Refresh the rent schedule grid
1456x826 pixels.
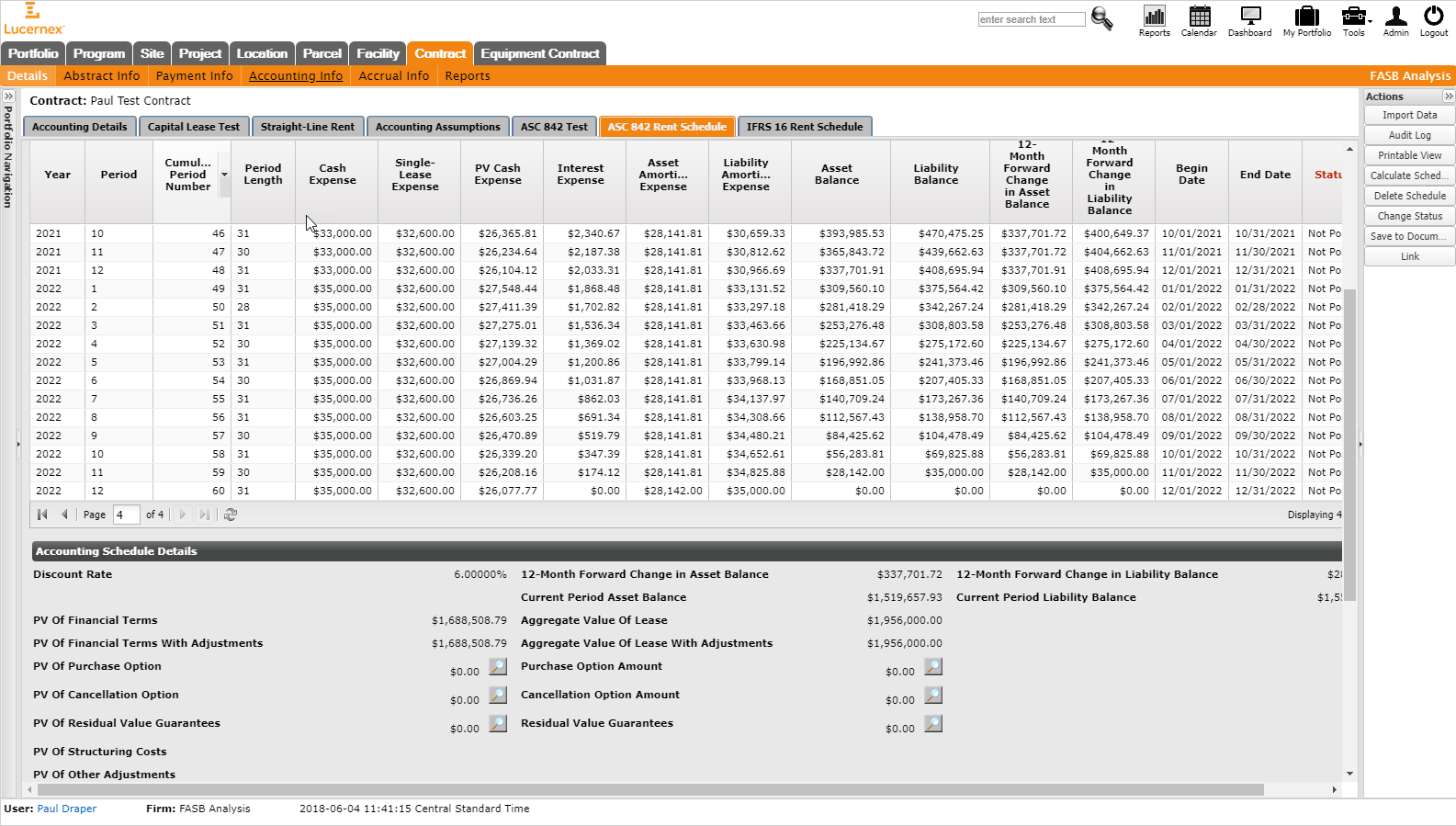coord(231,515)
